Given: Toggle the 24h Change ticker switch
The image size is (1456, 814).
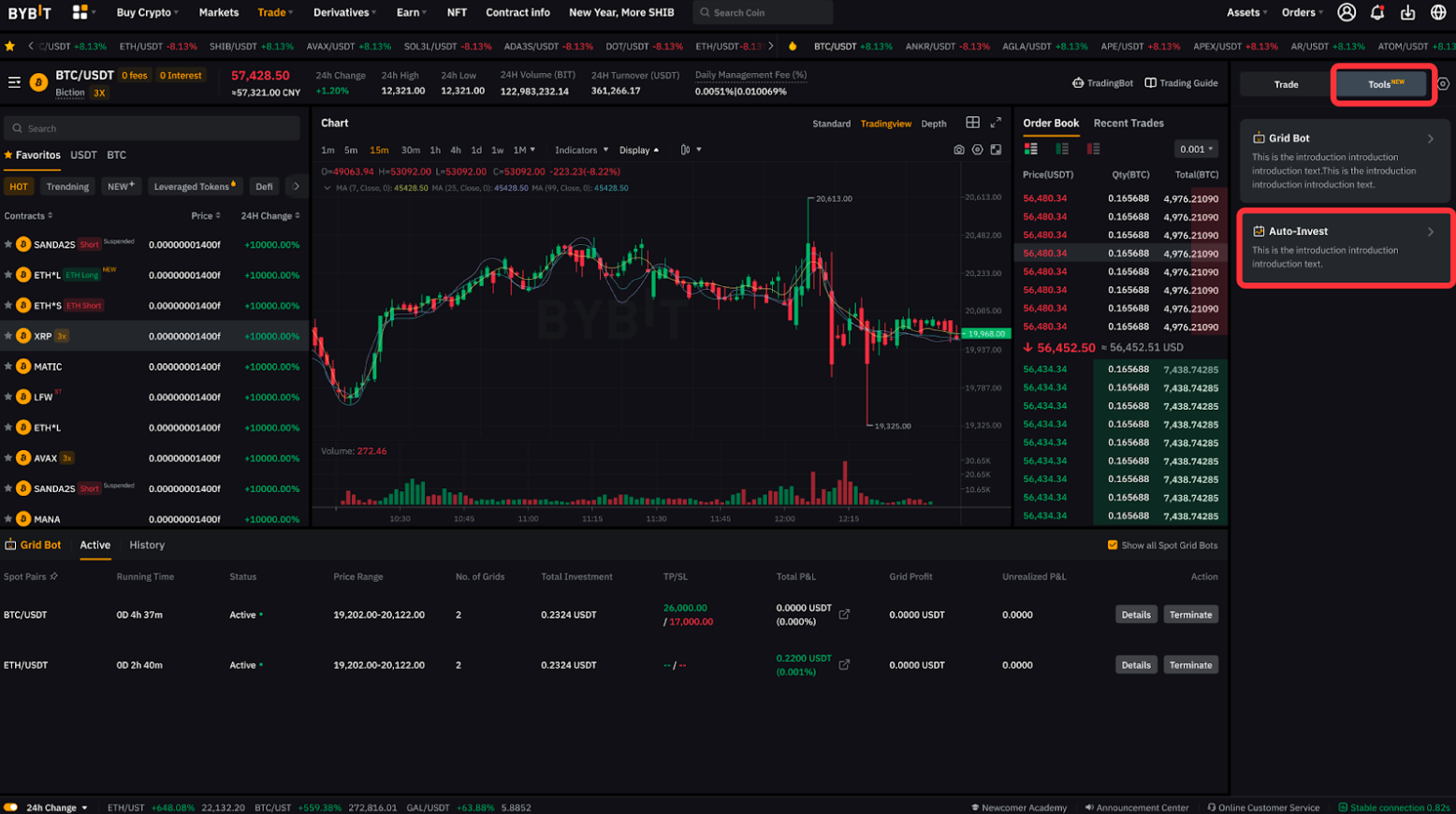Looking at the screenshot, I should pyautogui.click(x=11, y=807).
